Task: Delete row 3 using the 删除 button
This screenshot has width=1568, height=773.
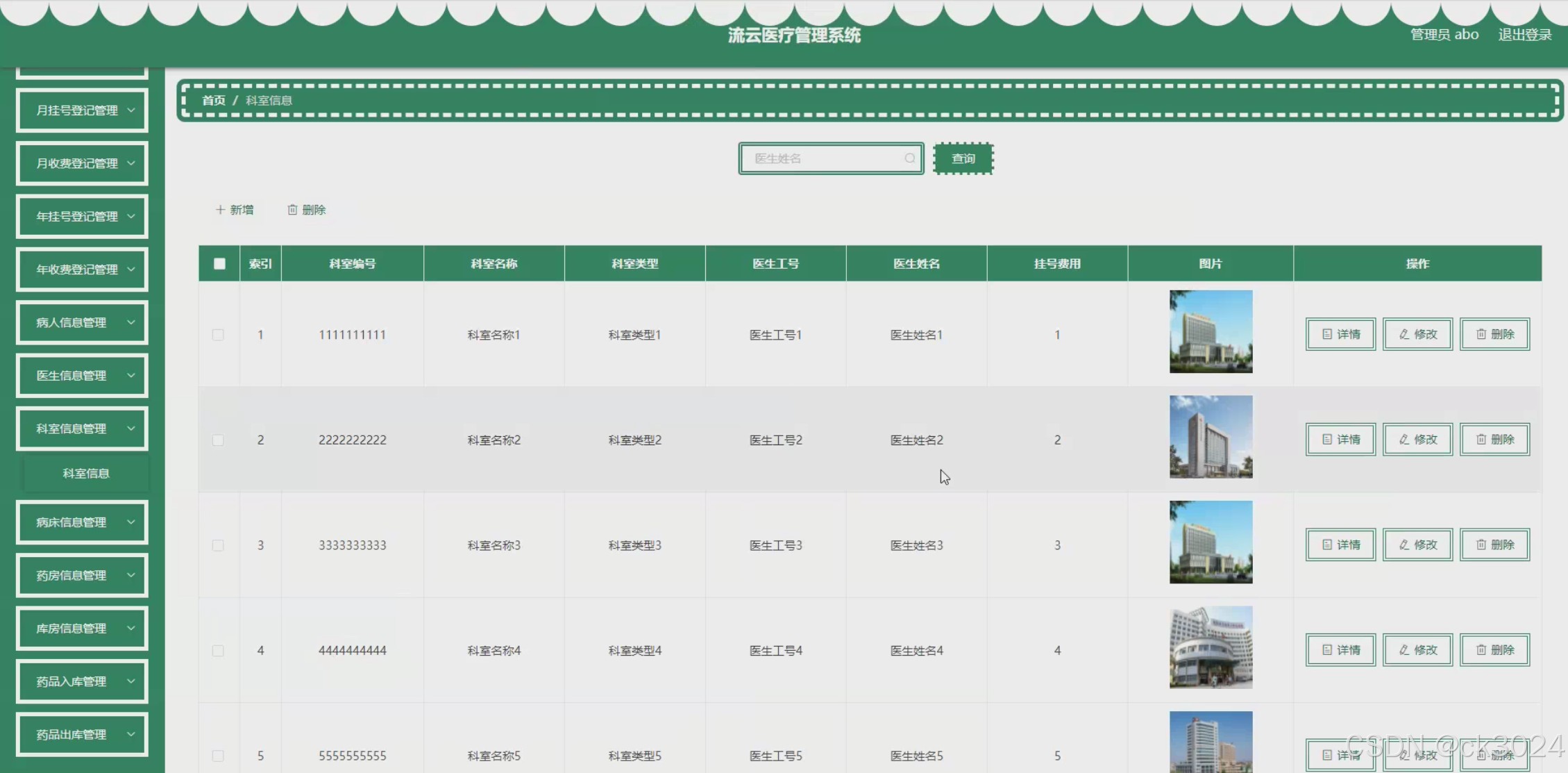Action: point(1494,545)
